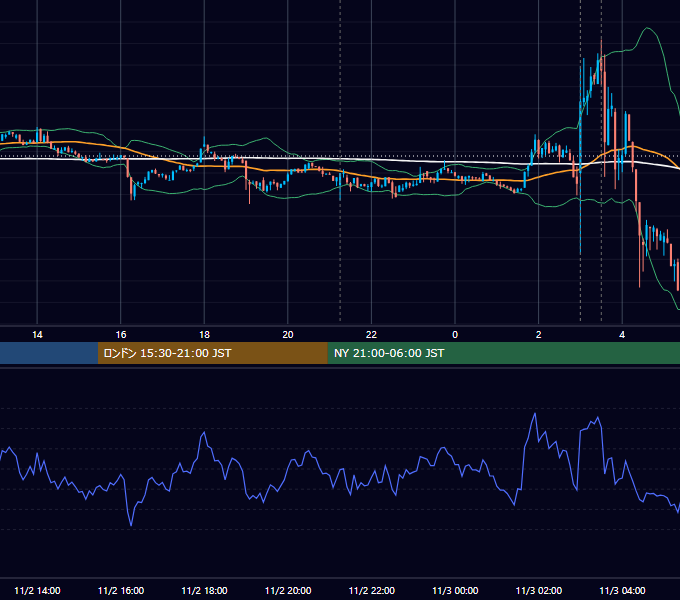Click the 2 hour label on price chart axis
The width and height of the screenshot is (680, 600).
pyautogui.click(x=539, y=335)
